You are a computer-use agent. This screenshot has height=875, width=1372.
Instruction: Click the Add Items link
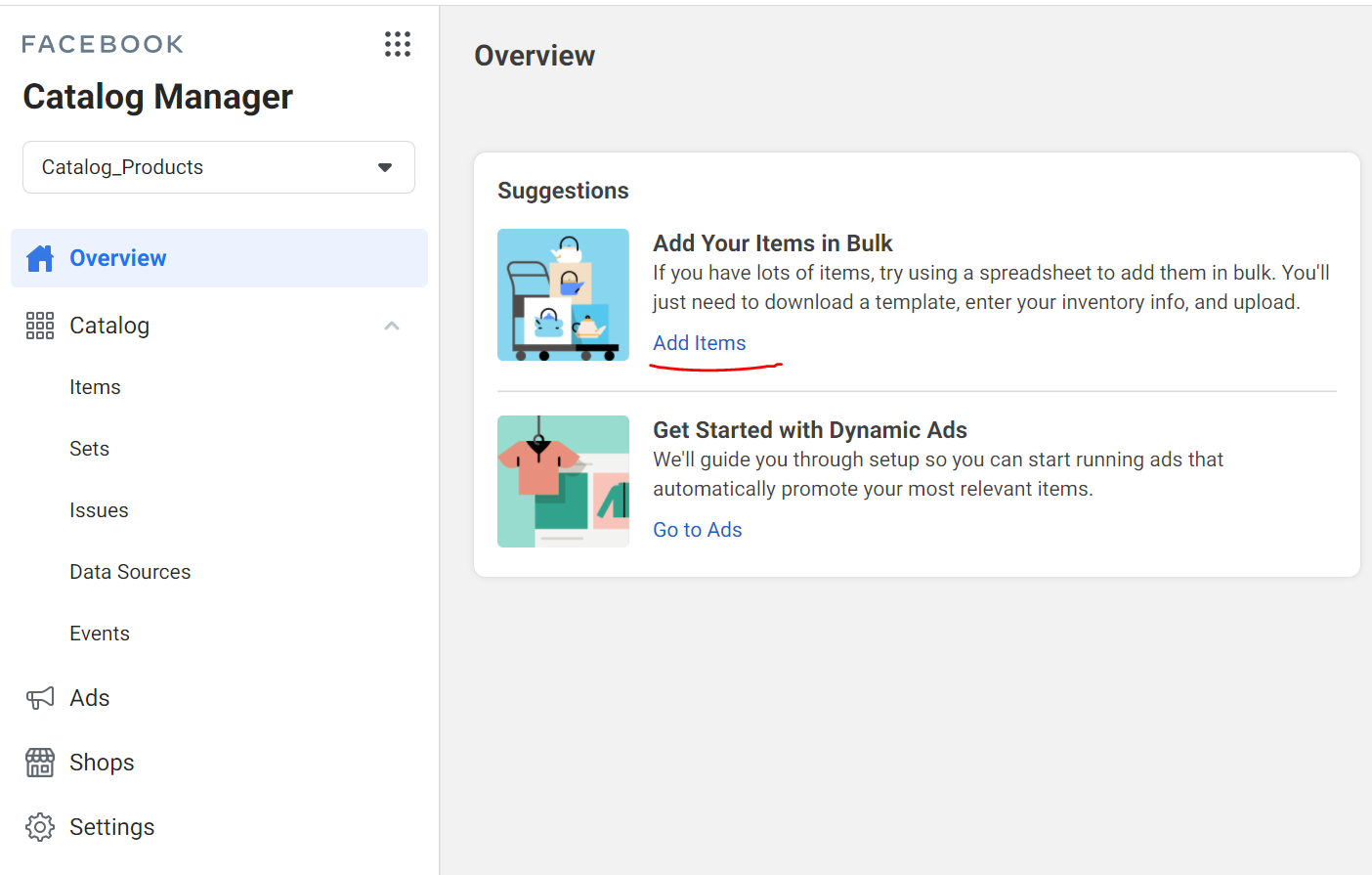(x=699, y=343)
